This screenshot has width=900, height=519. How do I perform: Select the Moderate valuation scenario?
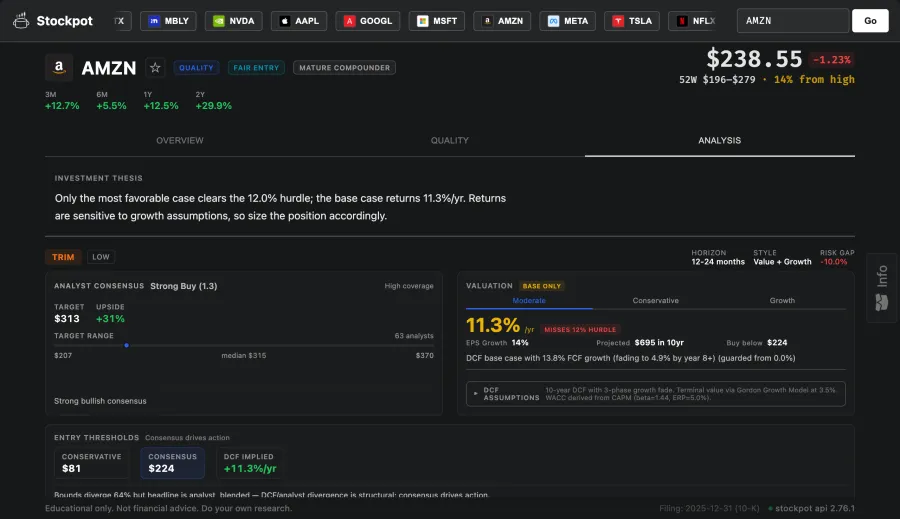pyautogui.click(x=529, y=301)
